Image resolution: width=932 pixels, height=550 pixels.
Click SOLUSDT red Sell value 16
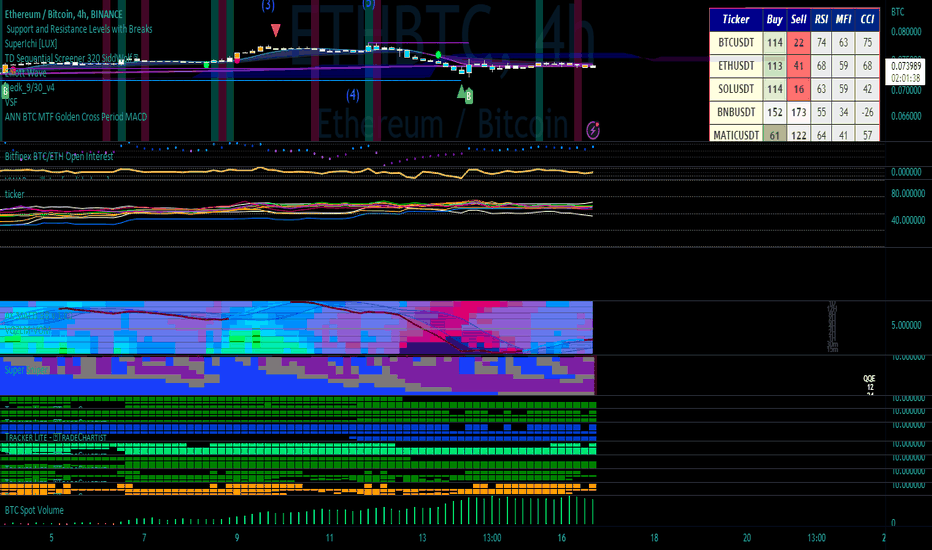click(798, 89)
